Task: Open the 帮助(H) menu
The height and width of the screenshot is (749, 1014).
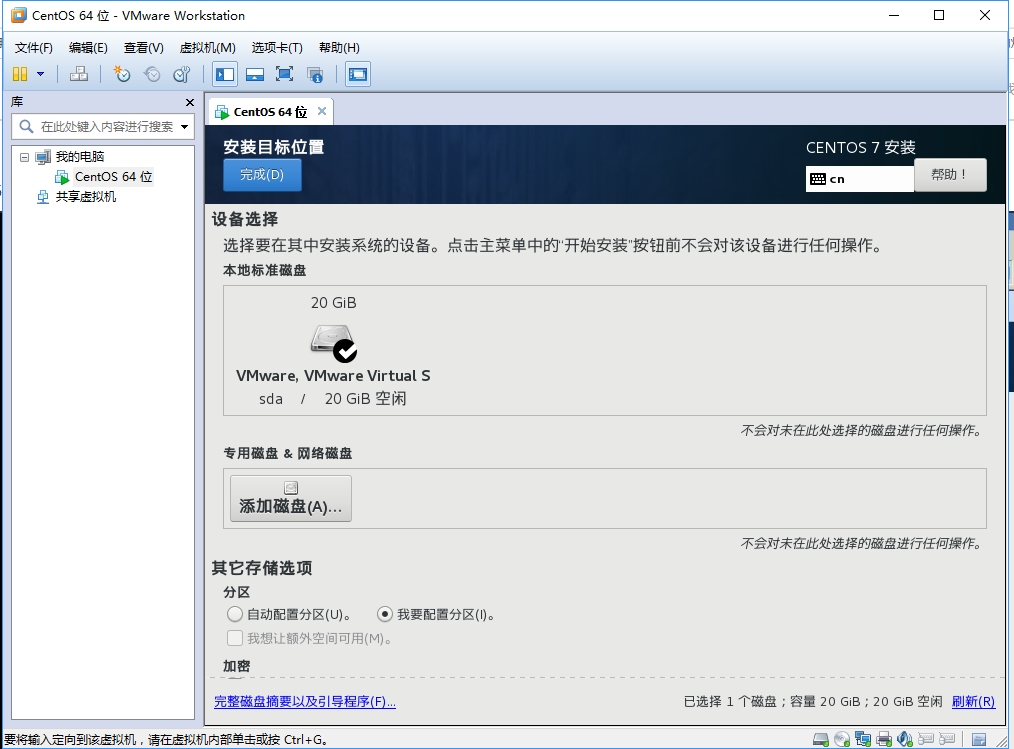Action: point(339,48)
